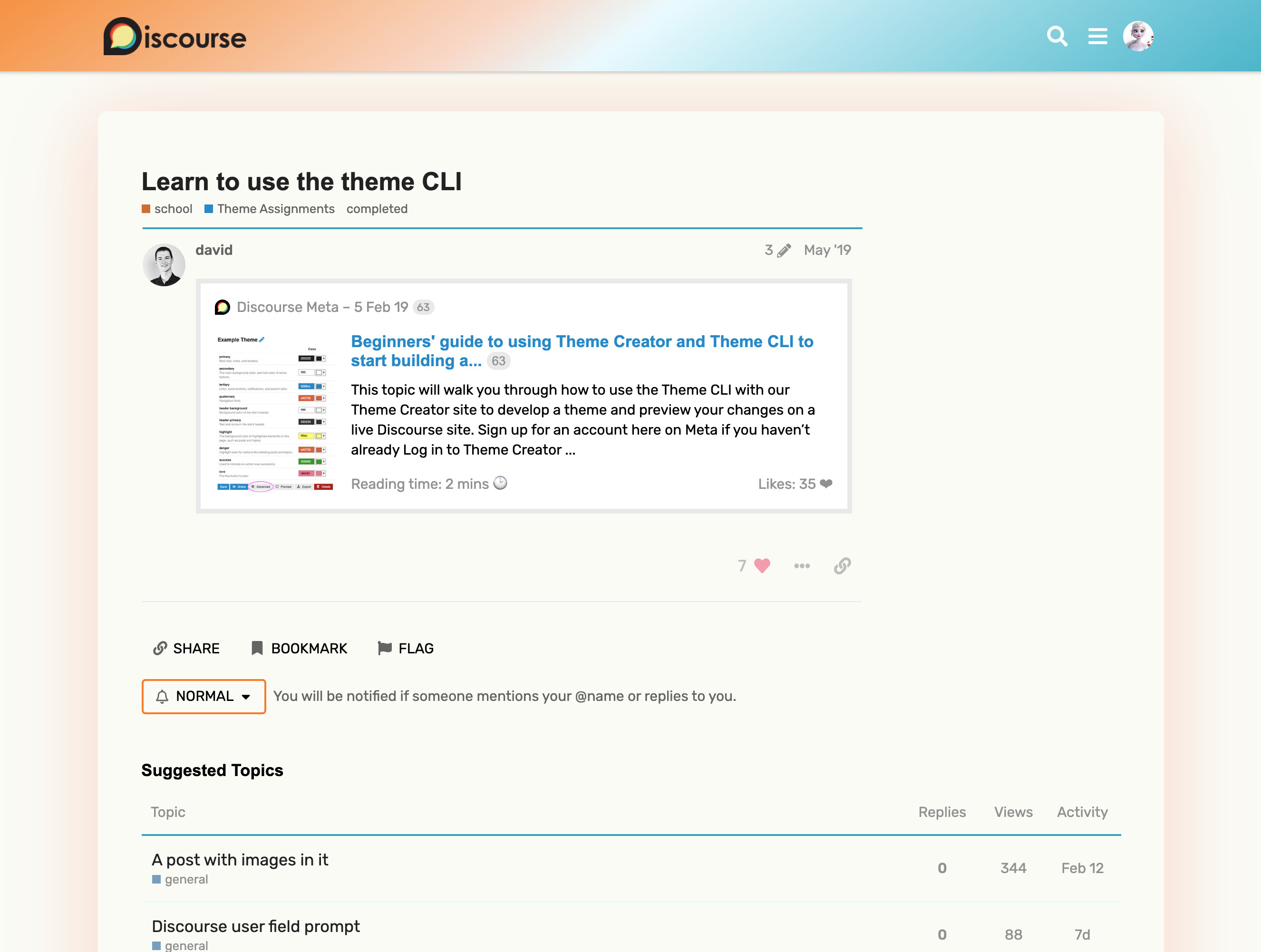The height and width of the screenshot is (952, 1261).
Task: Click the Discourse logo
Action: 175,37
